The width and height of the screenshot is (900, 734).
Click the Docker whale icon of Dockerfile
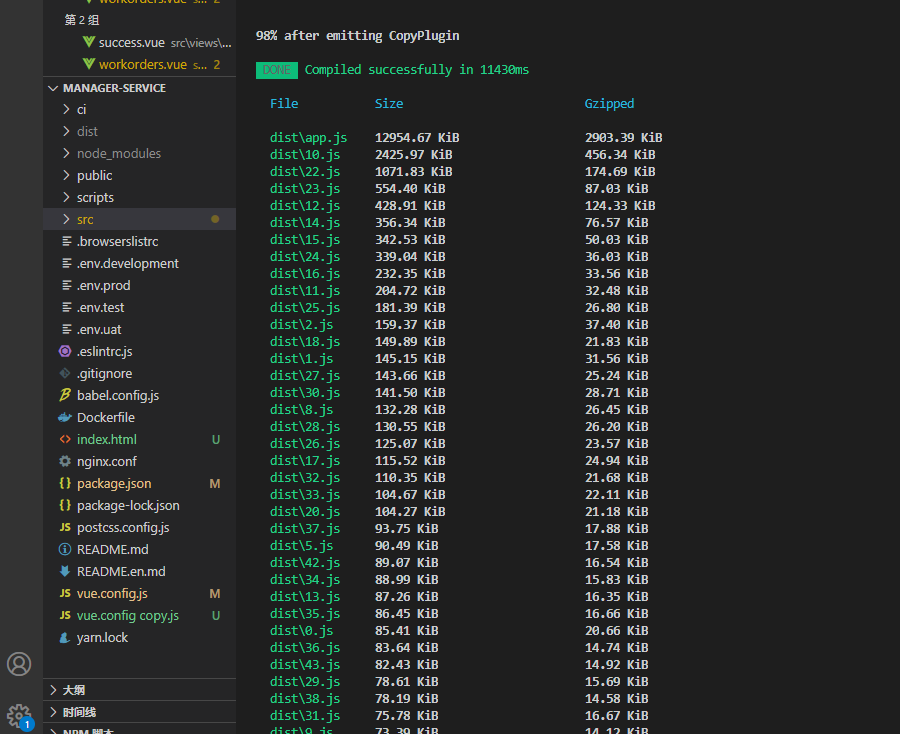pyautogui.click(x=65, y=417)
